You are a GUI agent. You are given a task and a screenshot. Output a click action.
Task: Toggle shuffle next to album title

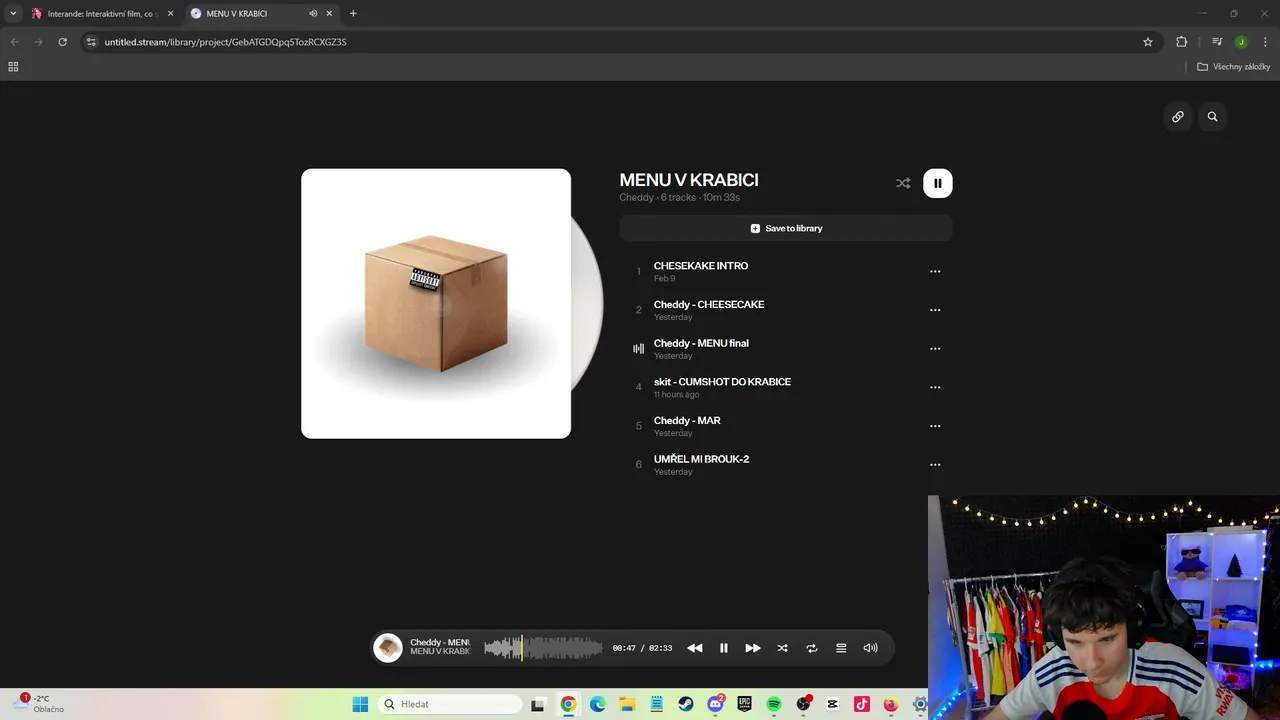pyautogui.click(x=903, y=183)
